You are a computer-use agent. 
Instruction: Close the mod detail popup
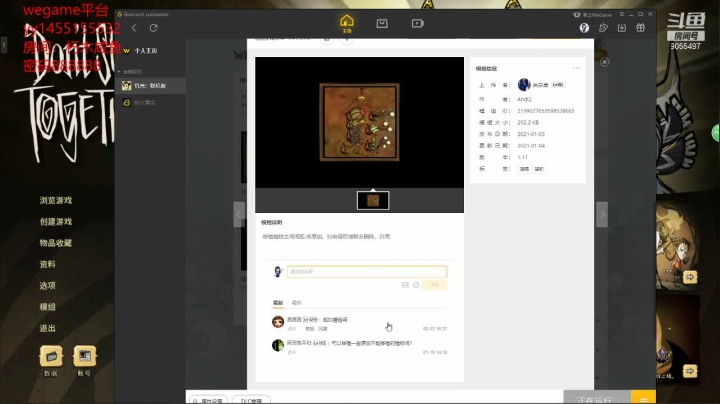604,62
